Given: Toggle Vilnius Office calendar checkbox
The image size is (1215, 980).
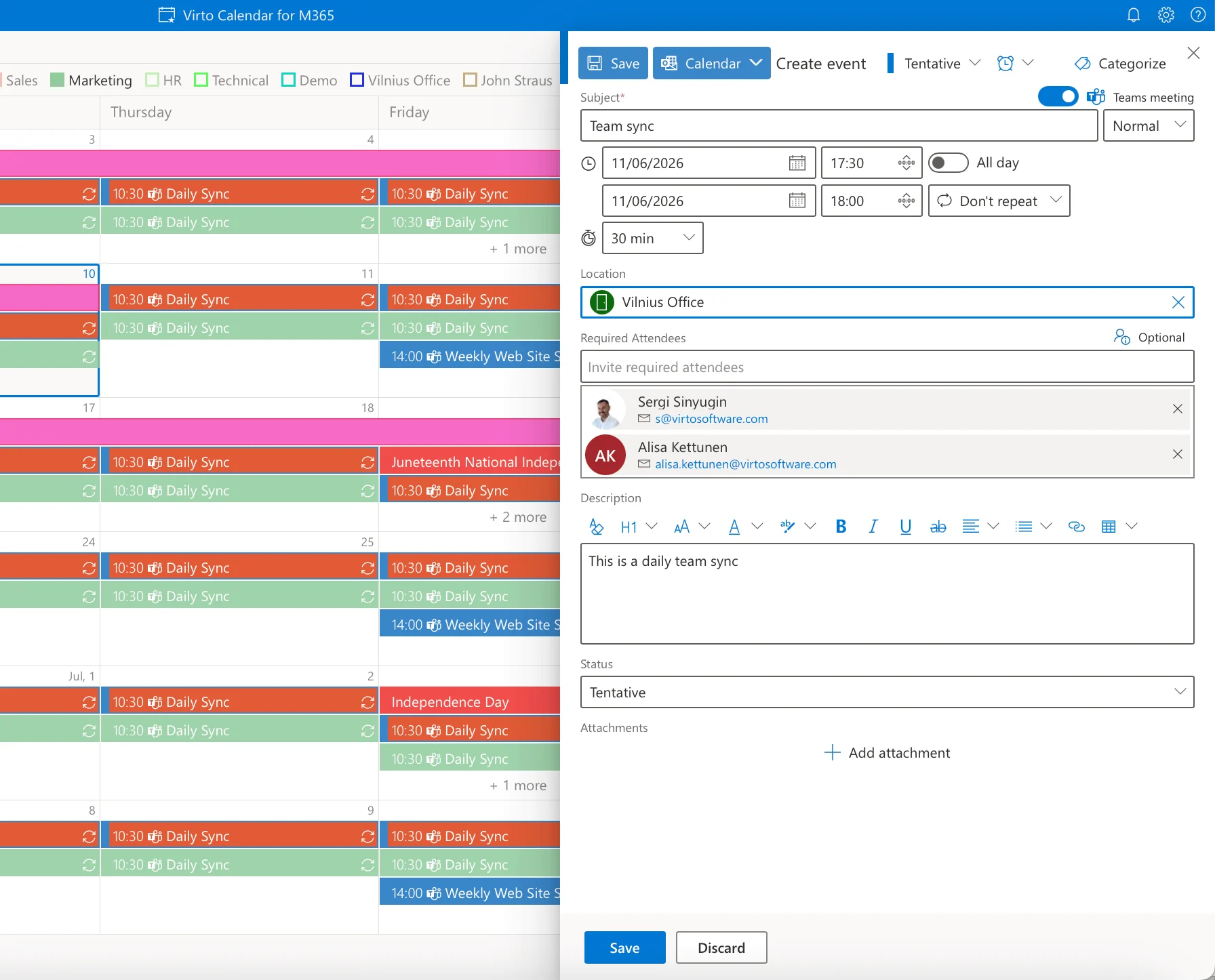Looking at the screenshot, I should click(357, 80).
